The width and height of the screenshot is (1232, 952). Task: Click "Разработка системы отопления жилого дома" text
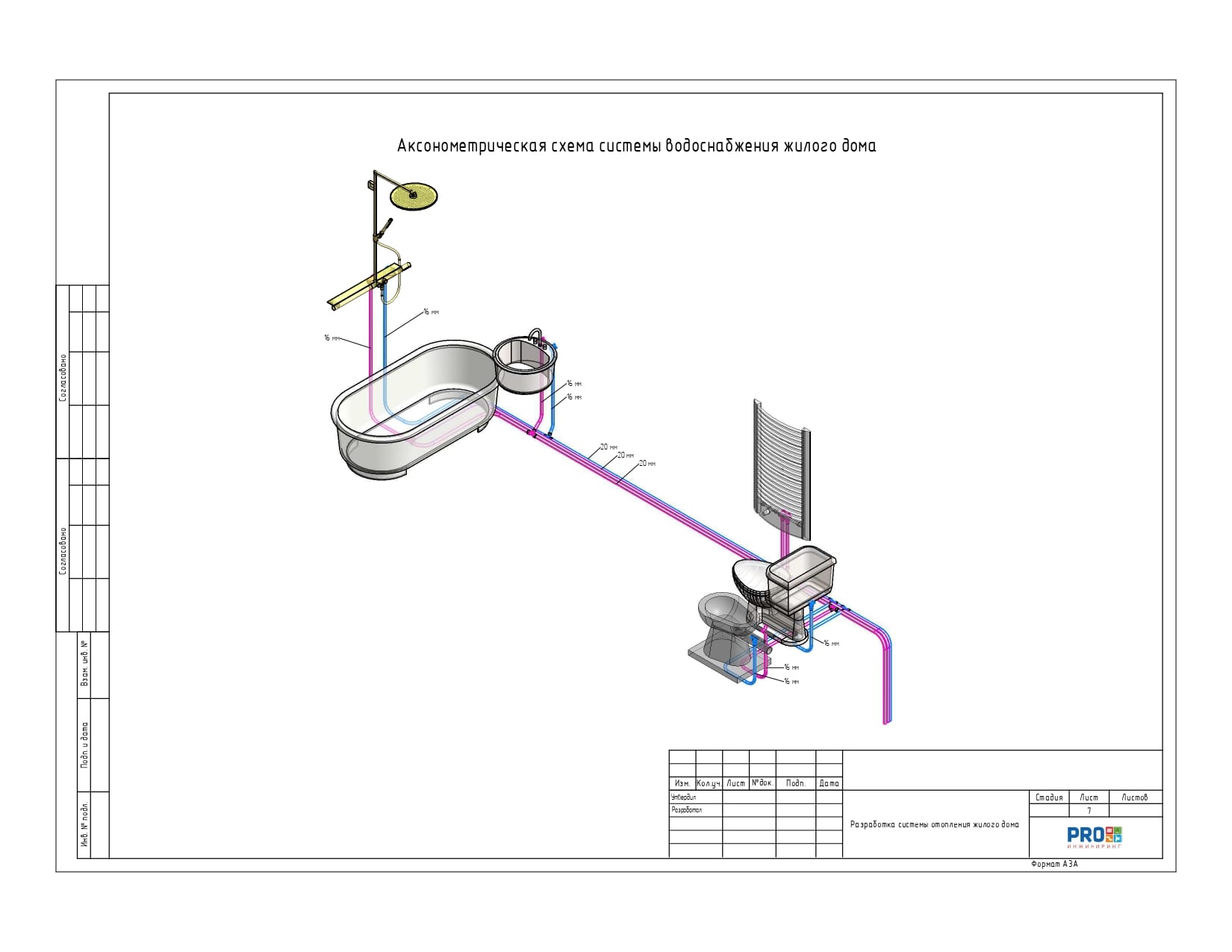pyautogui.click(x=934, y=825)
